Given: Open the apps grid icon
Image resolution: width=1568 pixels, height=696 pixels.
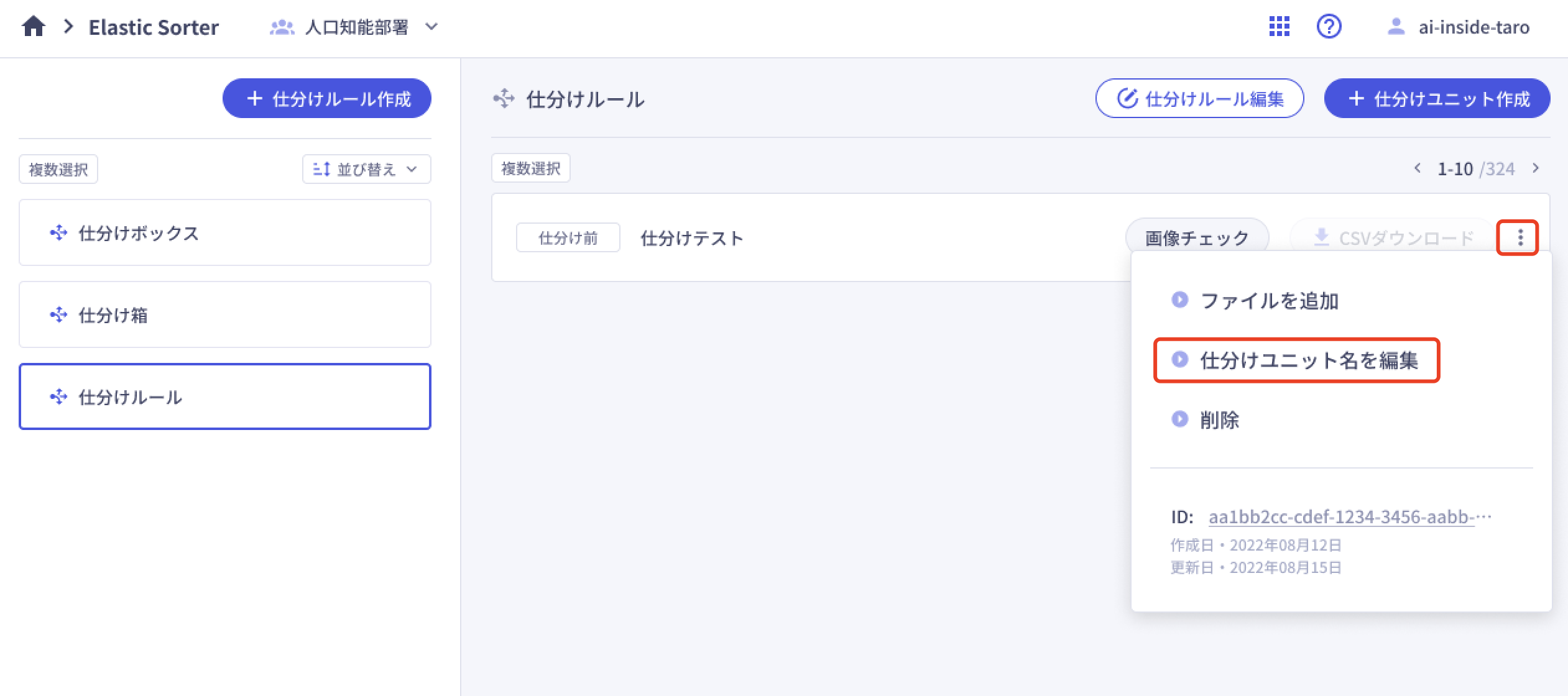Looking at the screenshot, I should click(1279, 27).
